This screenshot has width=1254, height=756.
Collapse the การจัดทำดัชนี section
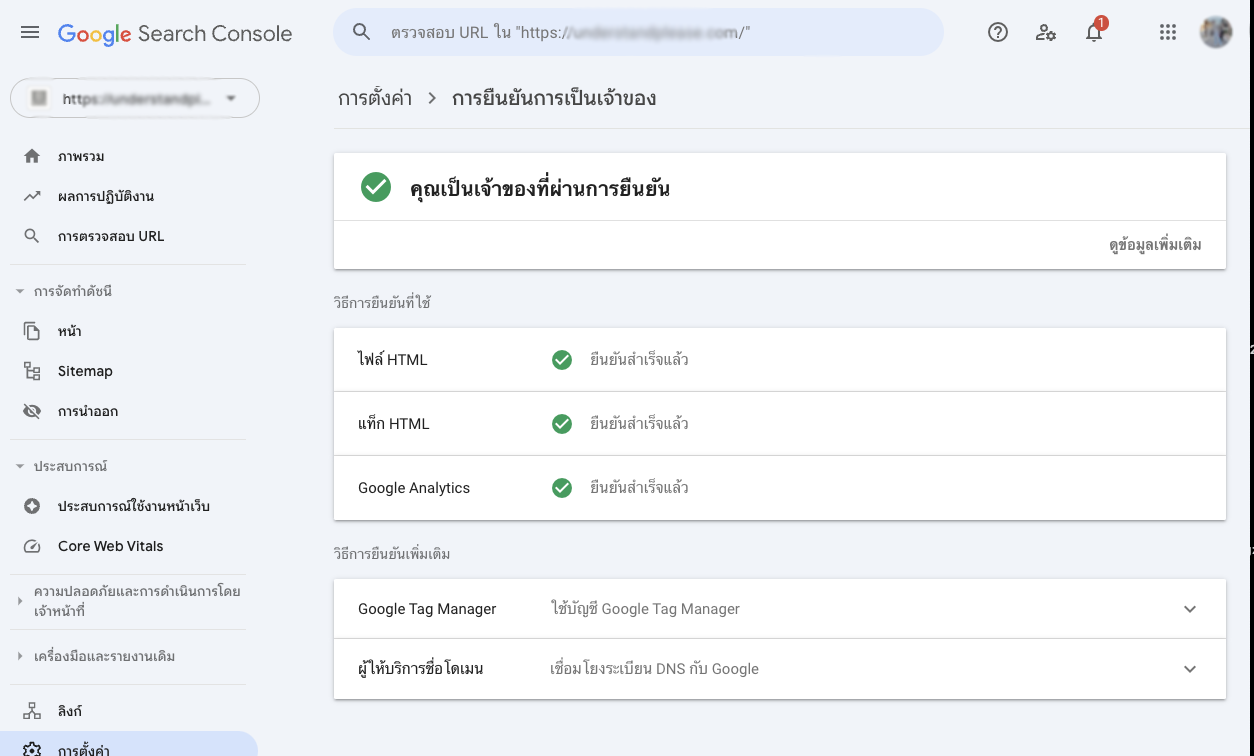[x=20, y=292]
